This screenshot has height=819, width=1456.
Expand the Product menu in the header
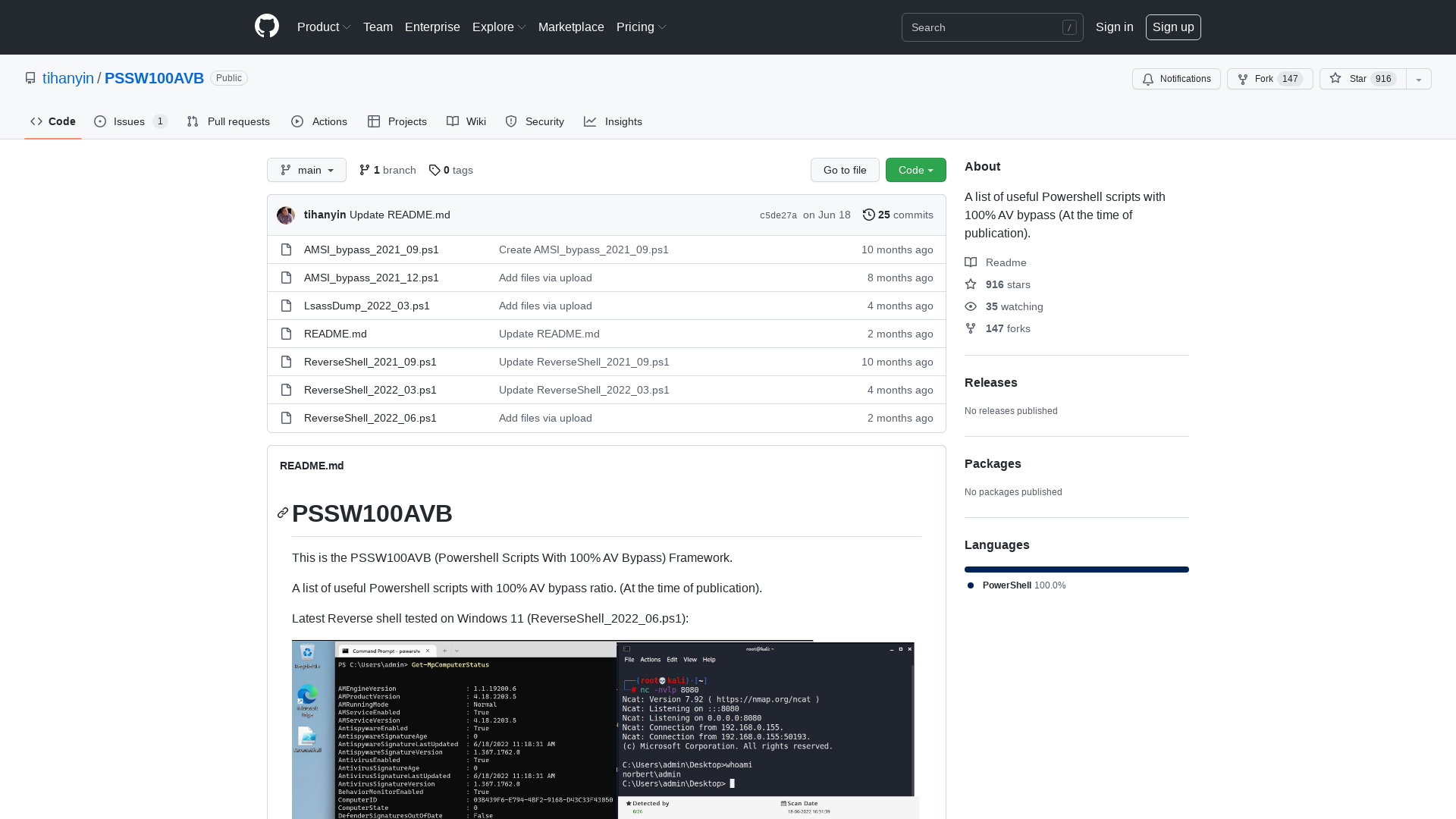pyautogui.click(x=324, y=27)
